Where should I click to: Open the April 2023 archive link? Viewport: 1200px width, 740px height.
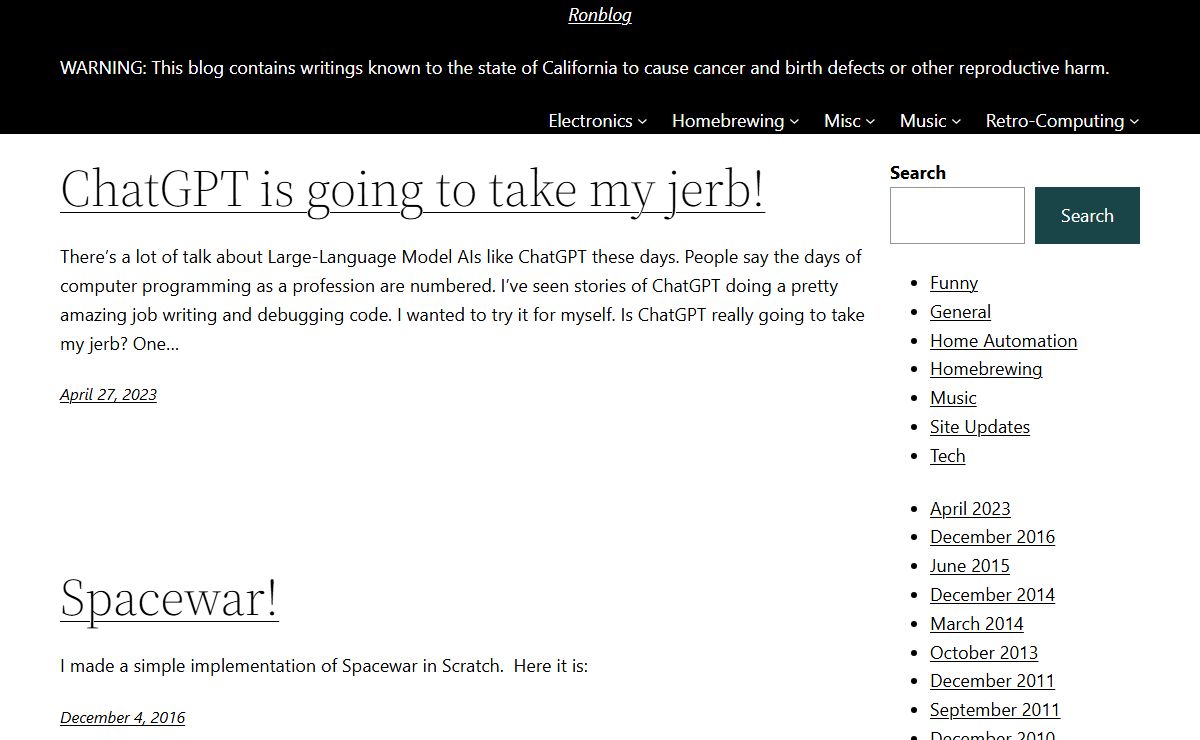click(x=970, y=509)
